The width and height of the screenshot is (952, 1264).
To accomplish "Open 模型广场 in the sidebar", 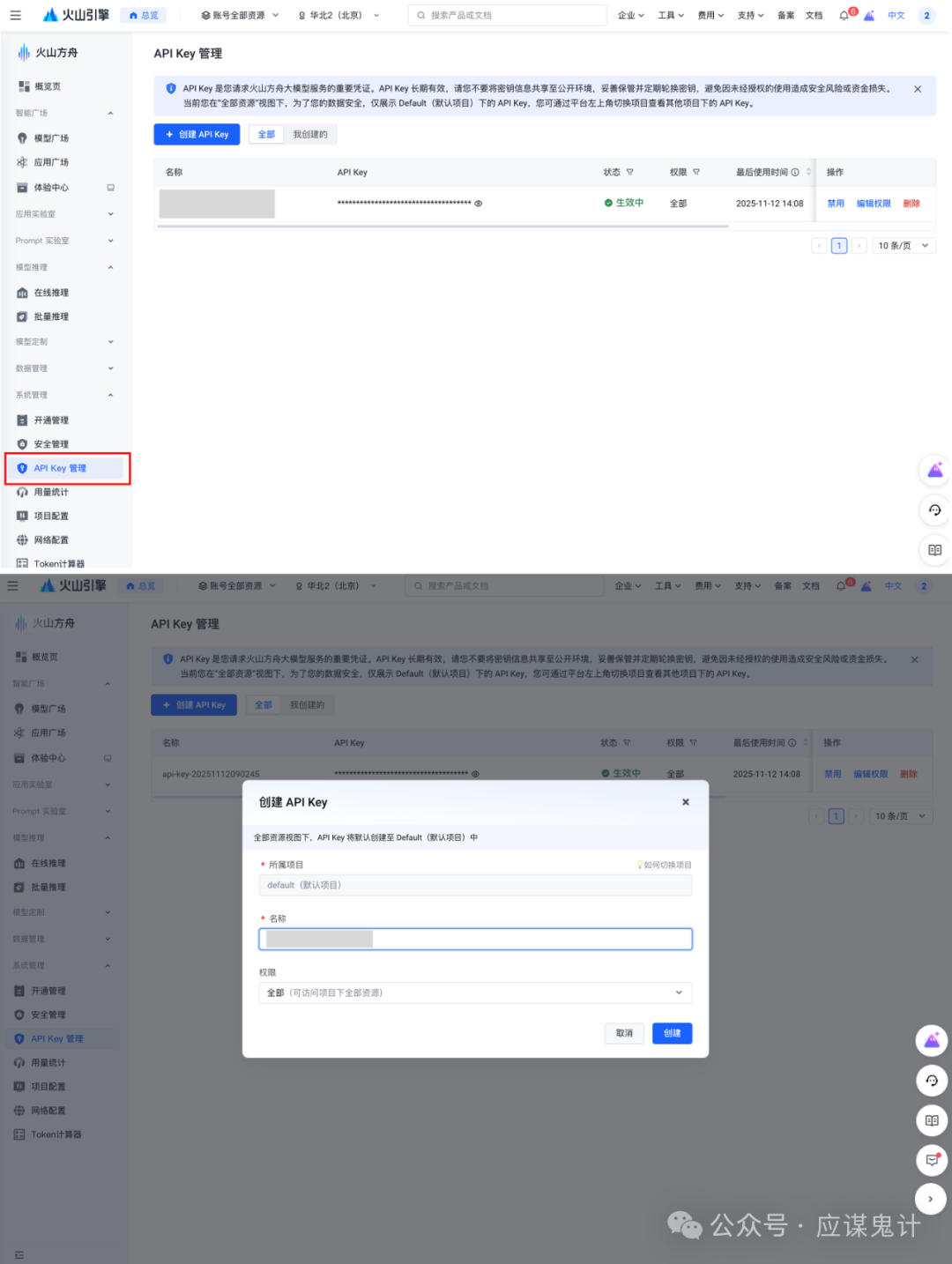I will click(51, 138).
